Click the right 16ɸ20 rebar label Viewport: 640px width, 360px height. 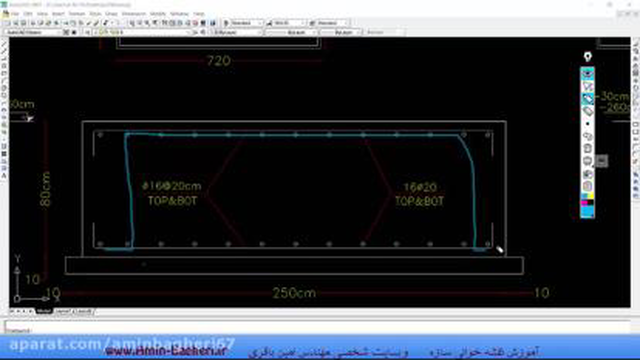click(x=420, y=187)
